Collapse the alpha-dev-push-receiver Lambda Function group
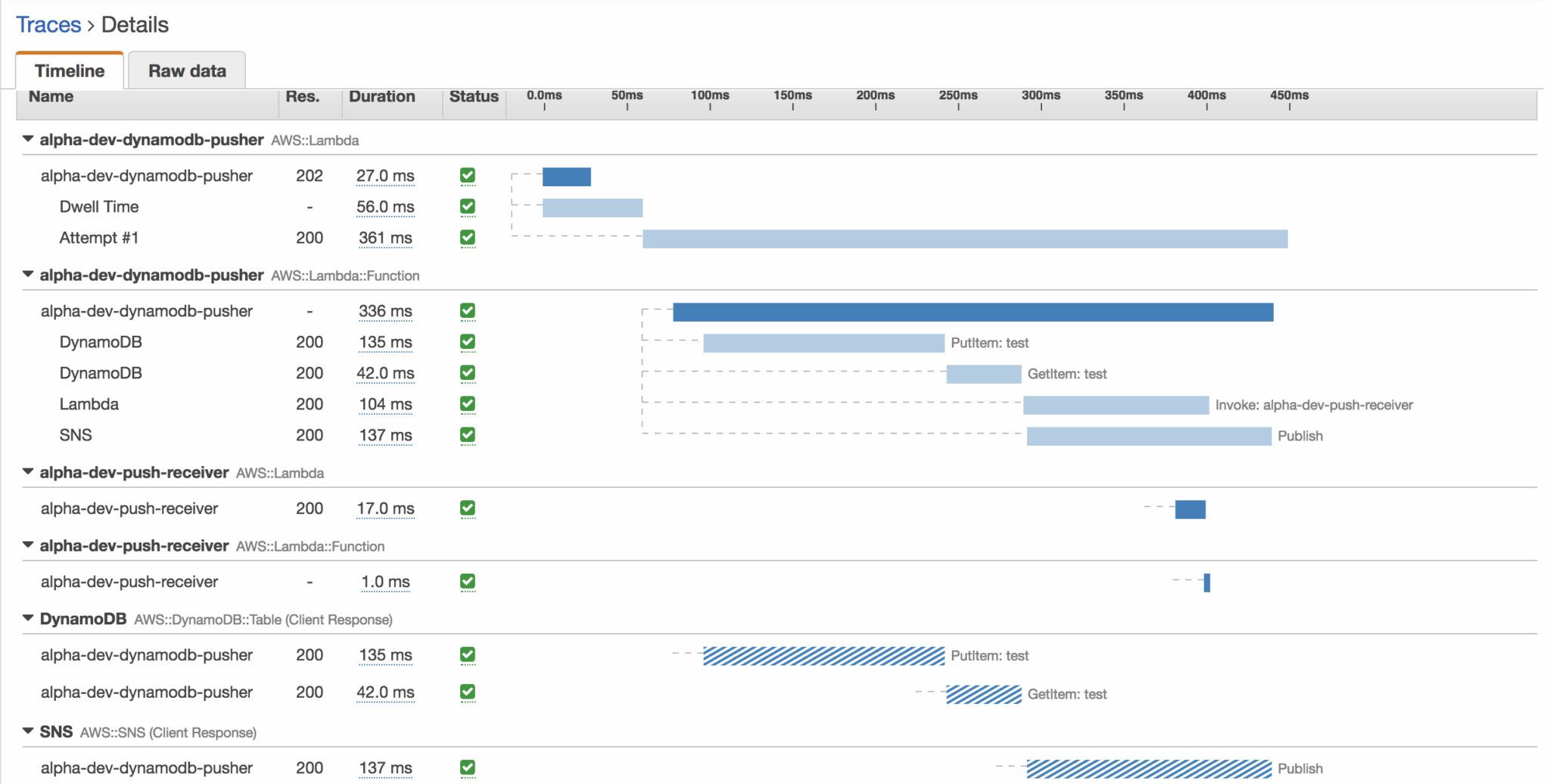Viewport: 1550px width, 784px height. point(27,546)
